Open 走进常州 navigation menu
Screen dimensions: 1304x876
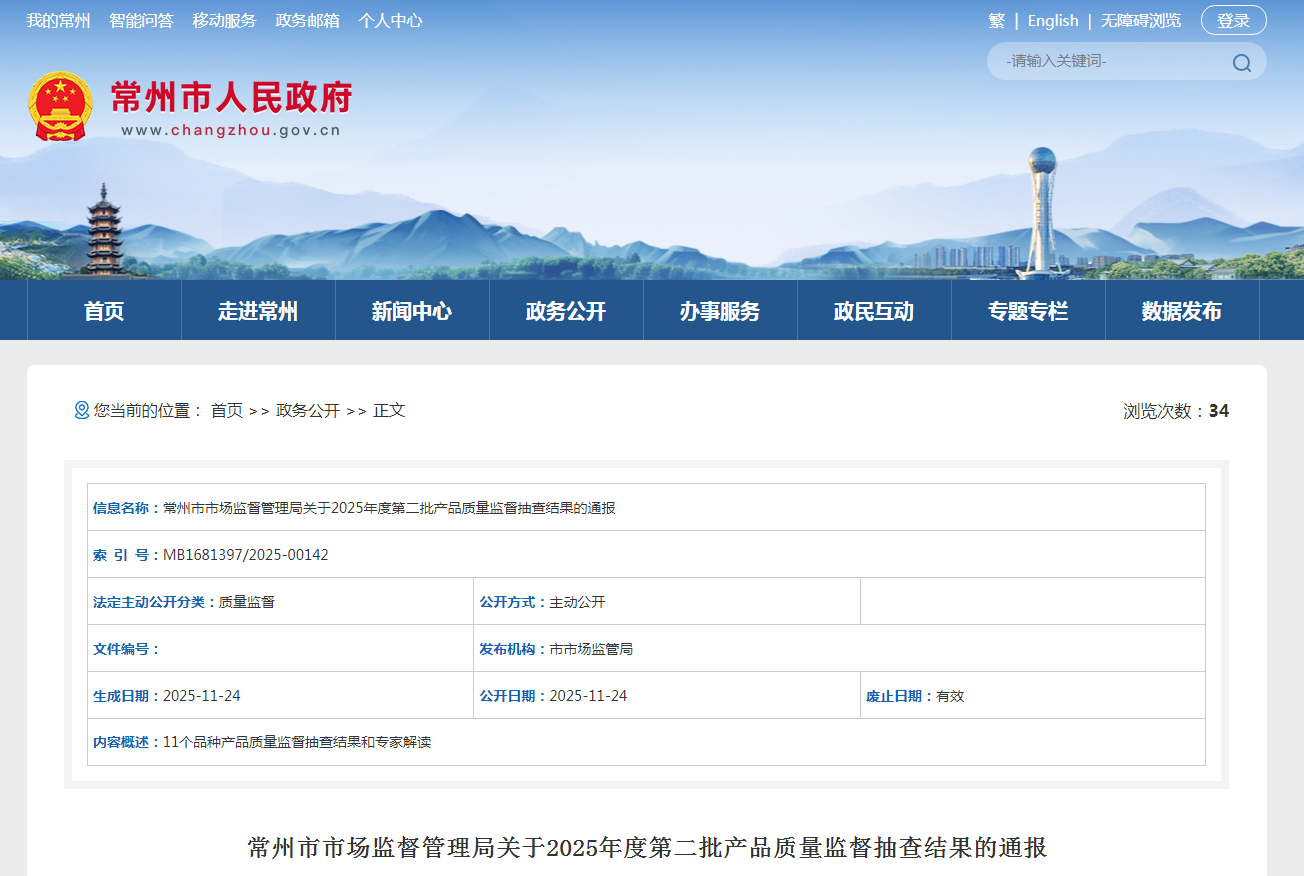point(258,311)
